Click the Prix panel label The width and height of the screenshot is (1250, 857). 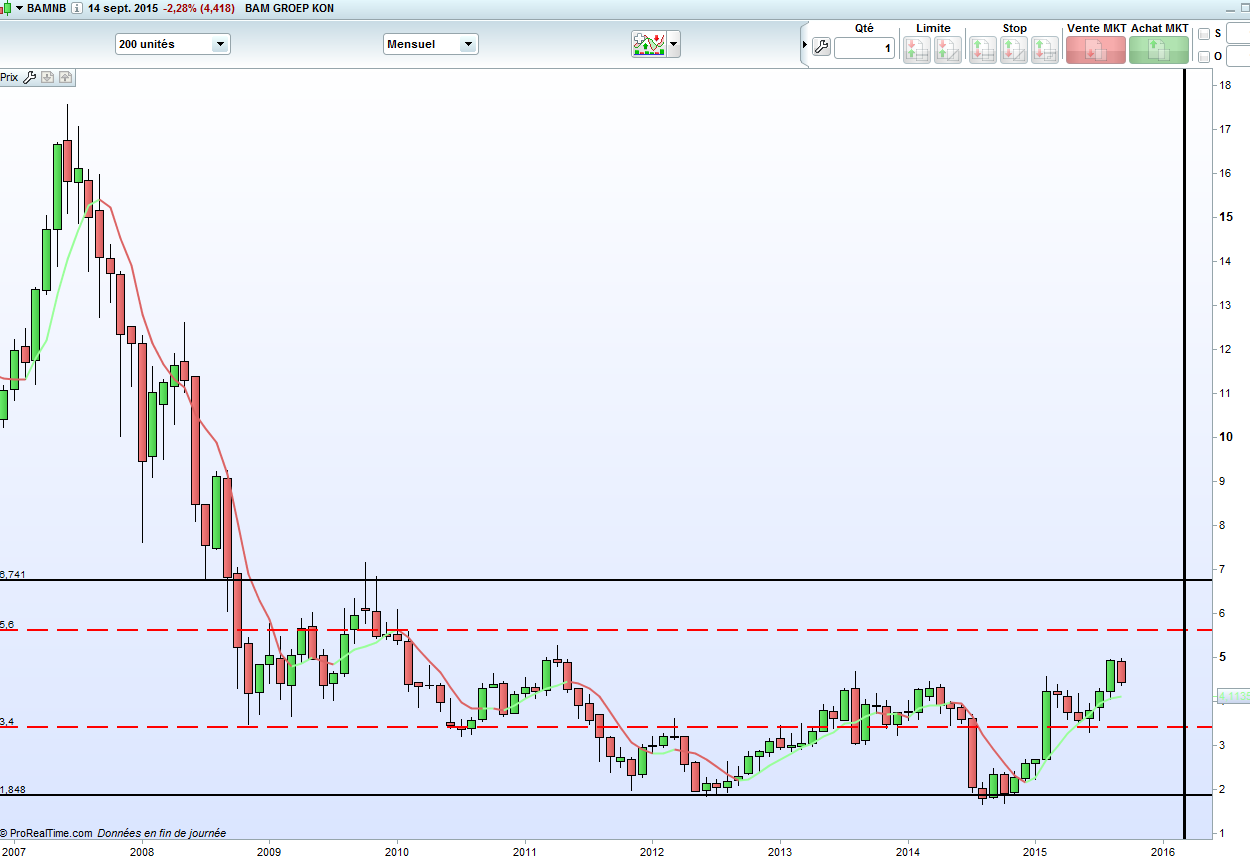(9, 77)
